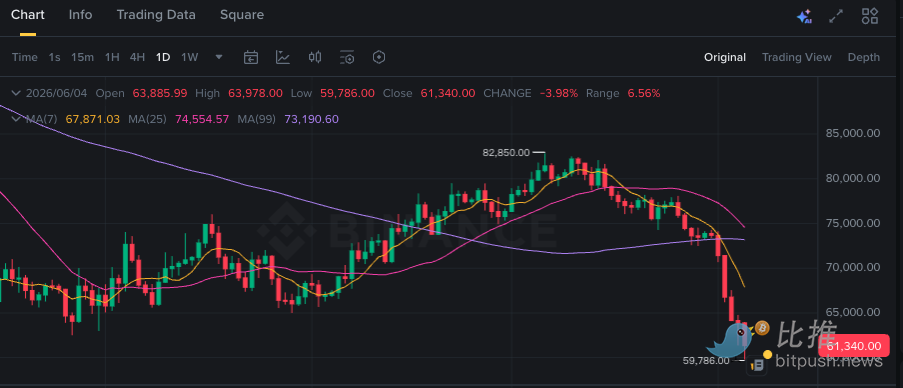Open the Square tab

point(242,15)
